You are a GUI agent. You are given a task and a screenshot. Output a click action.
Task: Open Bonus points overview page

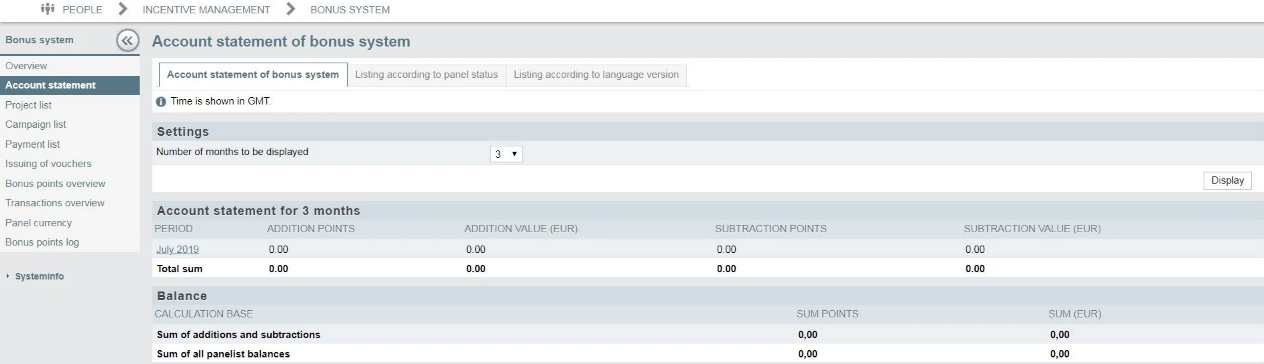coord(55,184)
